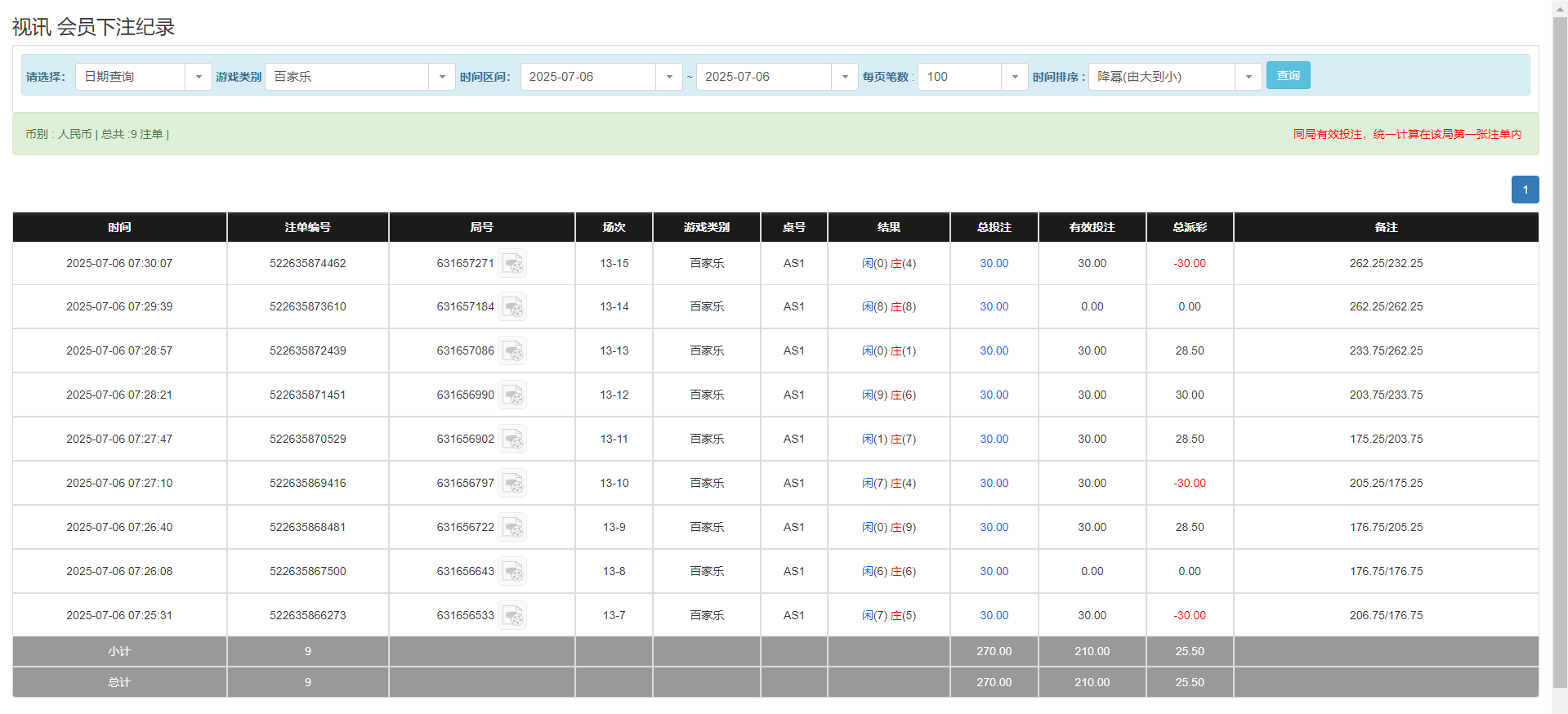View replay icon for round 631656722
Viewport: 1568px width, 714px height.
coord(512,528)
